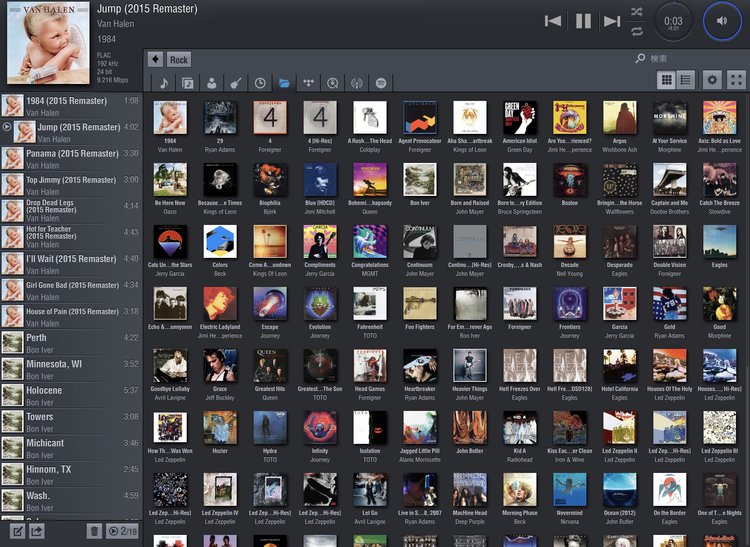Open the Genre tab with the guitar icon

pos(235,83)
